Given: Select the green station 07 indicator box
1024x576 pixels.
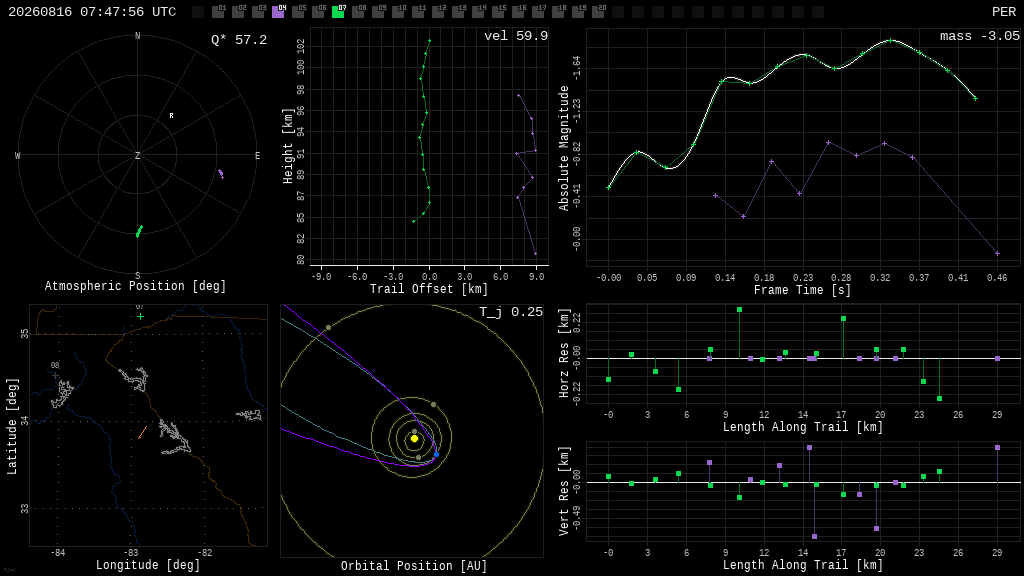Looking at the screenshot, I should click(338, 12).
